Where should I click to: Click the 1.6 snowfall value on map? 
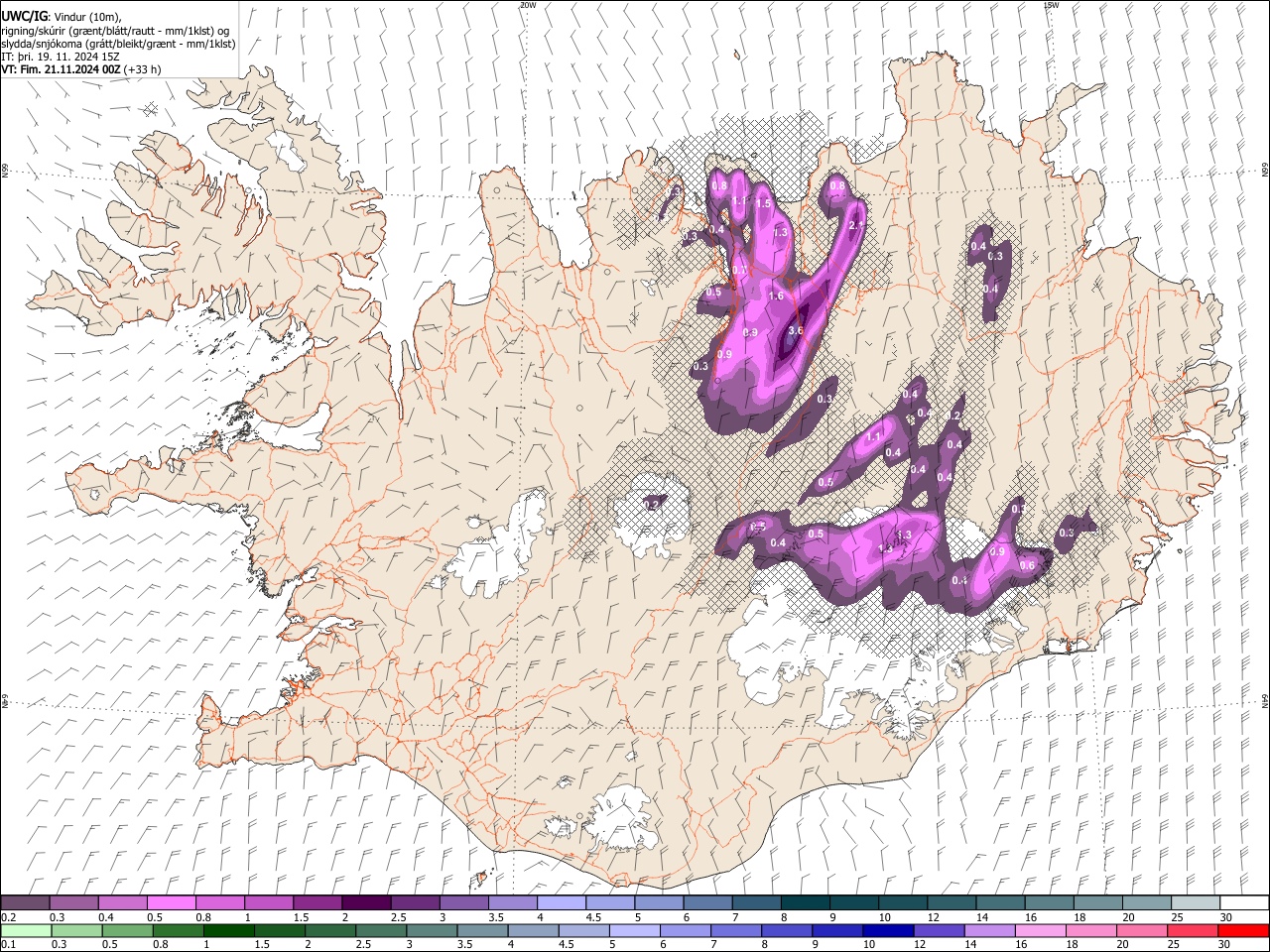click(776, 296)
